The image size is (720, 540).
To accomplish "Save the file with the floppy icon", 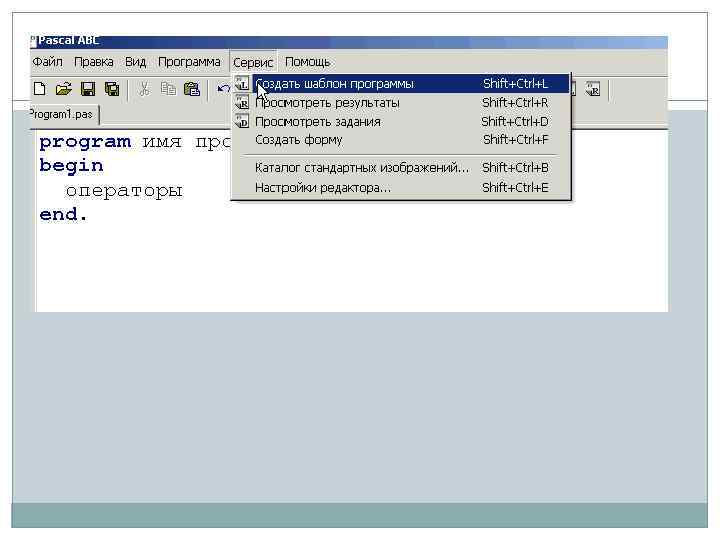I will point(88,89).
